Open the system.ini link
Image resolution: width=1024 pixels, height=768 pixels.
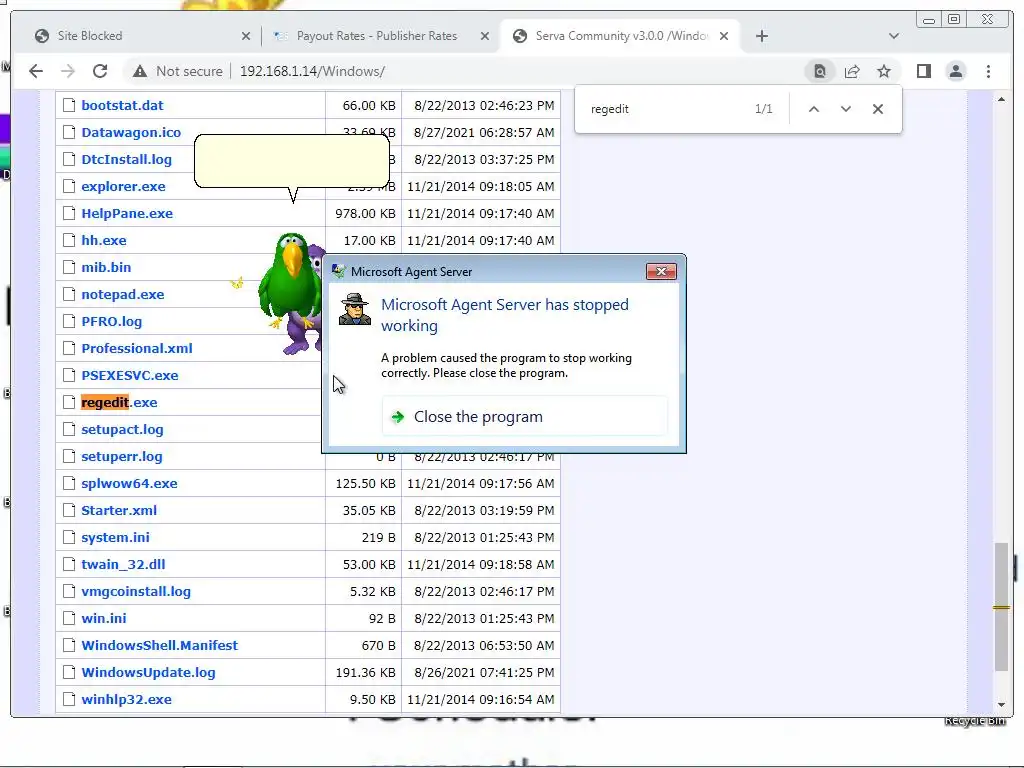115,537
